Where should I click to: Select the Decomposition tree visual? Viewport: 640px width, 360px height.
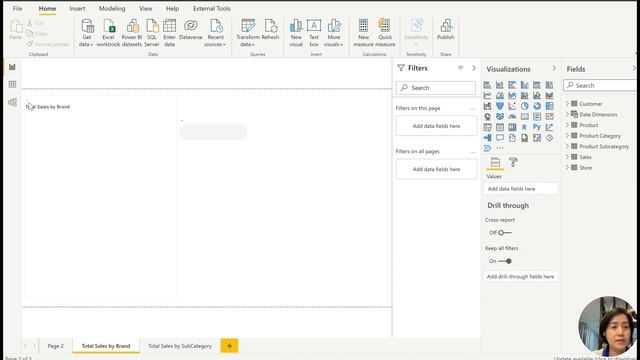pos(487,138)
